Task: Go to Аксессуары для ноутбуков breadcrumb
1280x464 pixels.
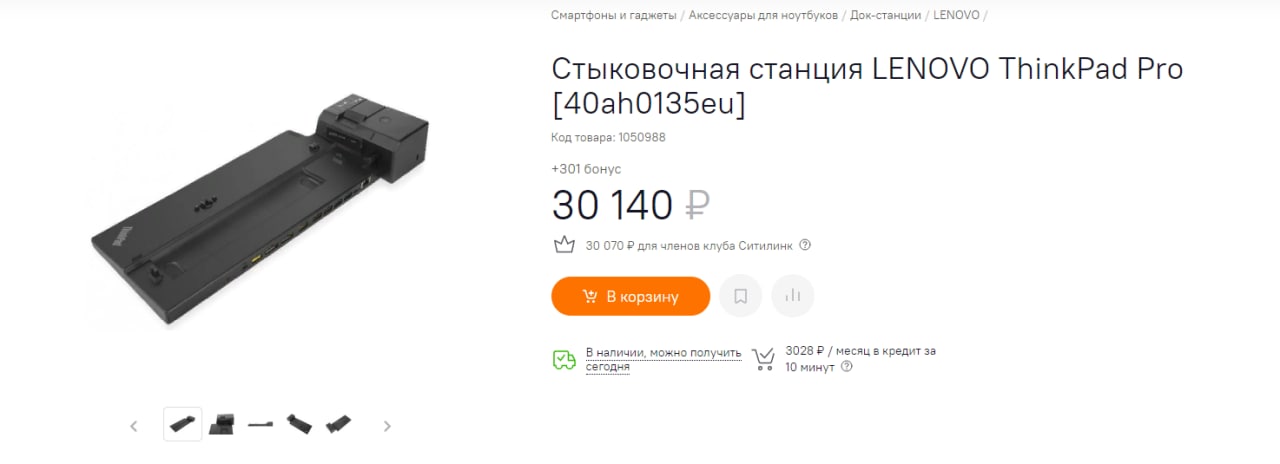Action: tap(763, 15)
